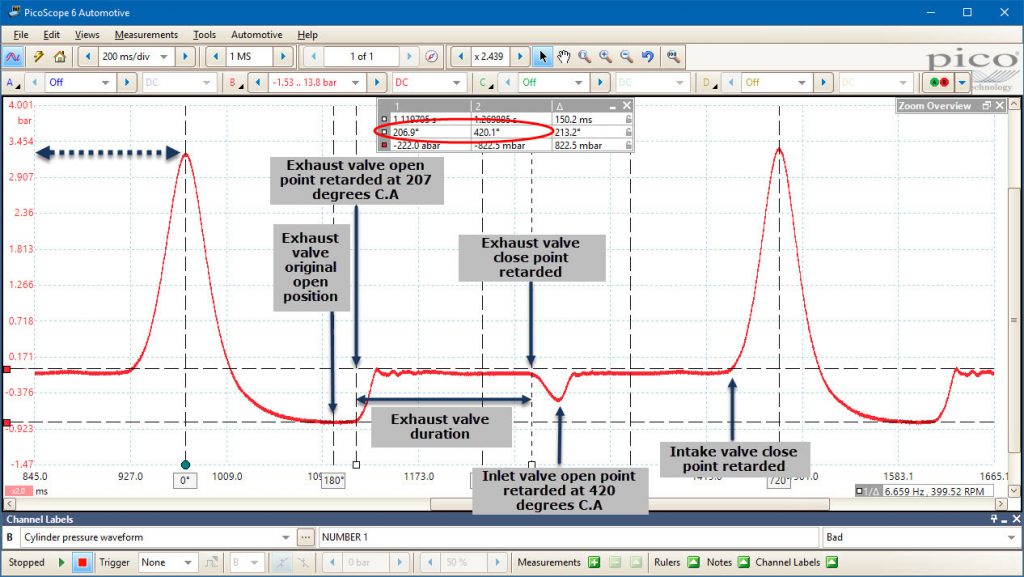Open the Automotive menu
Screen dimensions: 1024x577
coord(257,35)
